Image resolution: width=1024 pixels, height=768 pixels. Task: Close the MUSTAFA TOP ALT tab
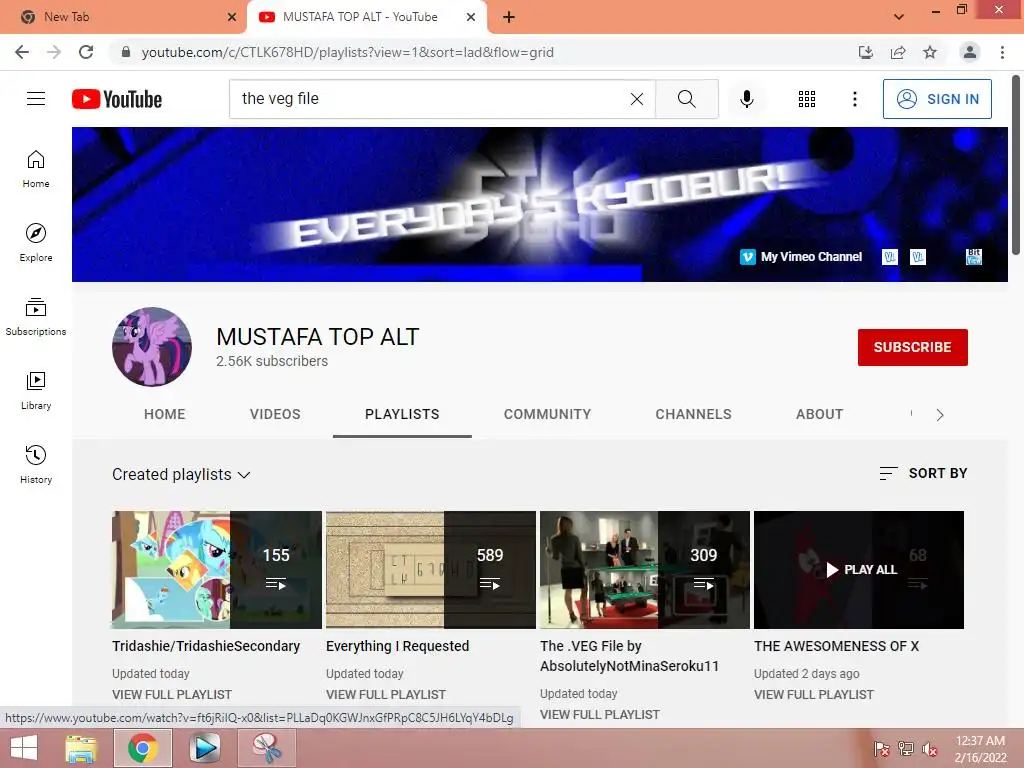[471, 17]
